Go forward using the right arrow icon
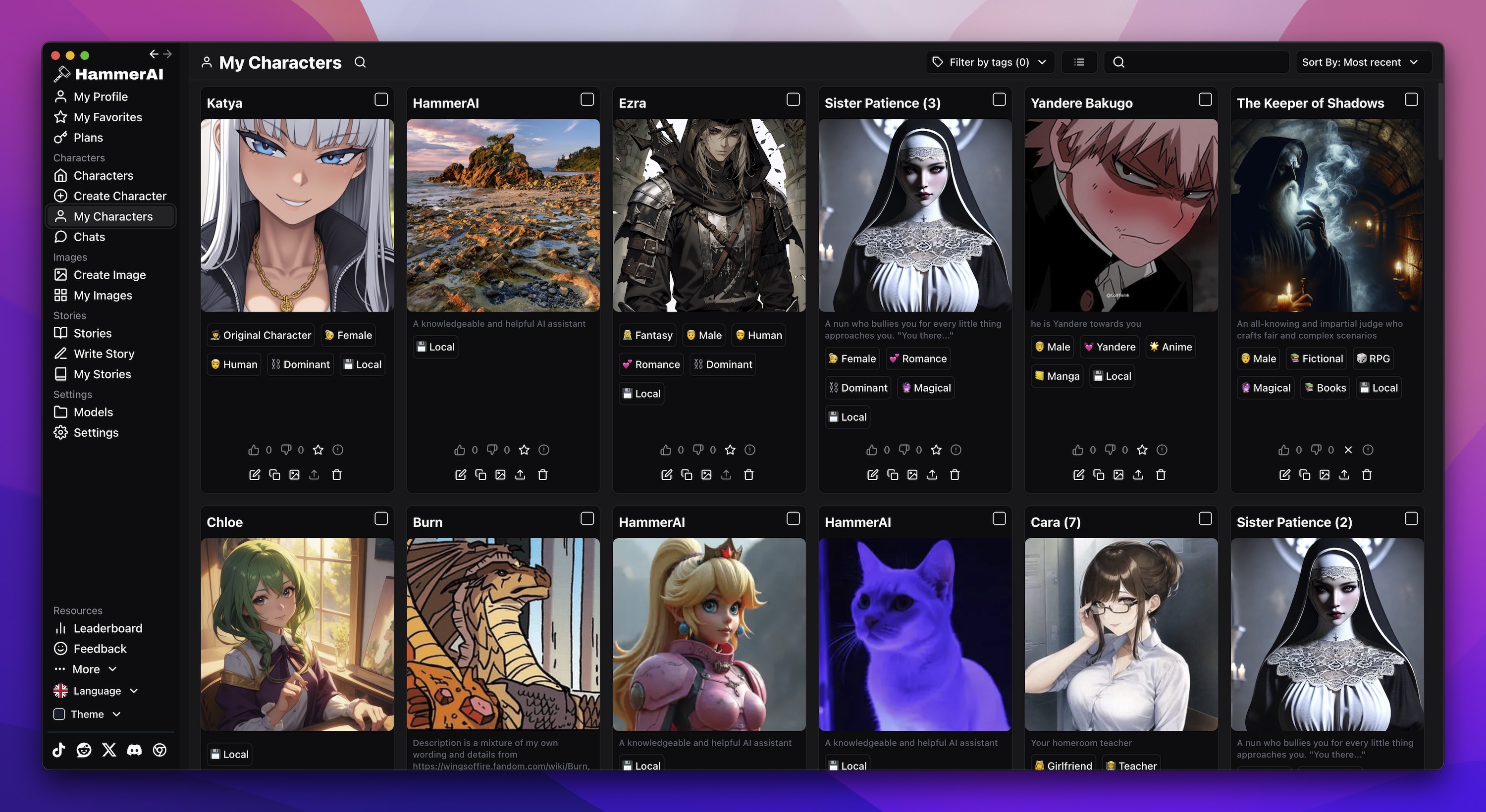The image size is (1486, 812). (167, 54)
